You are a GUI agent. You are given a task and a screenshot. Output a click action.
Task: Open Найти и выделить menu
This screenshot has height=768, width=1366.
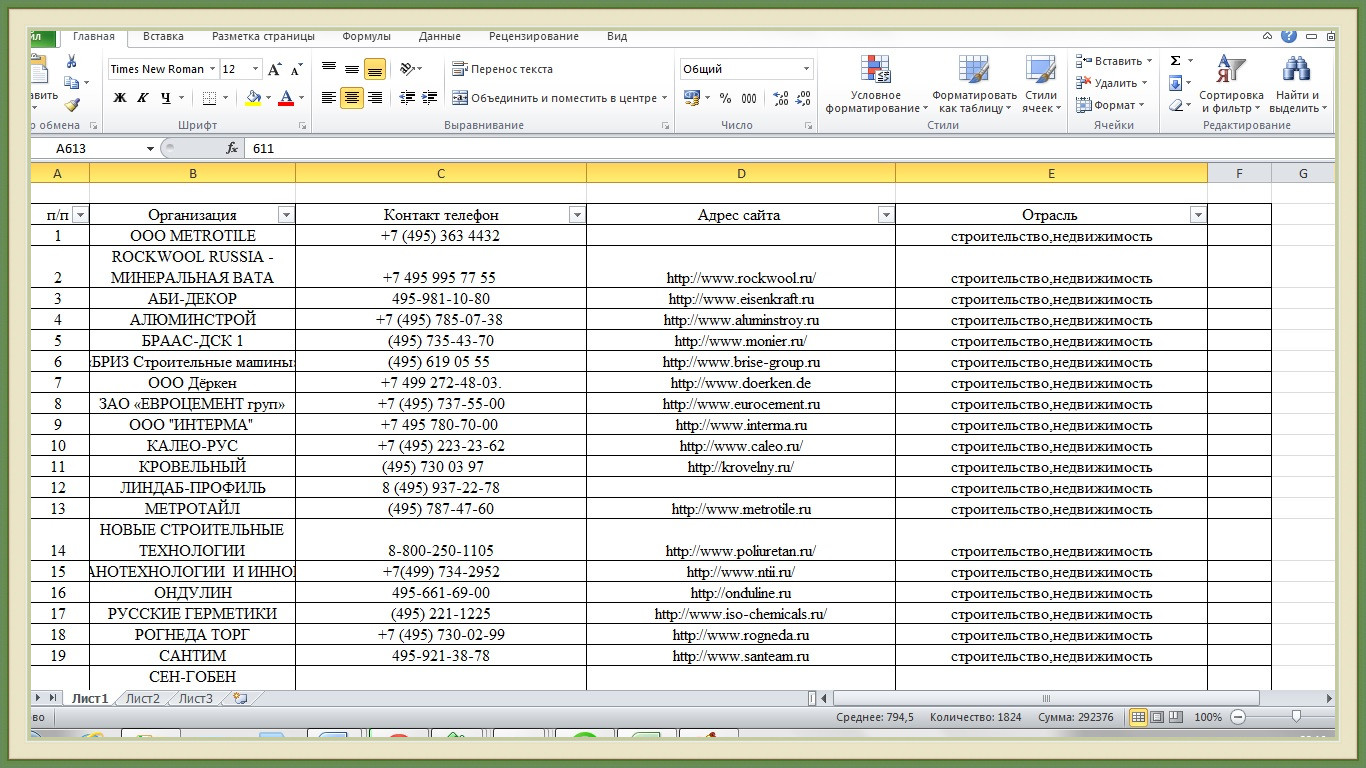[1296, 84]
